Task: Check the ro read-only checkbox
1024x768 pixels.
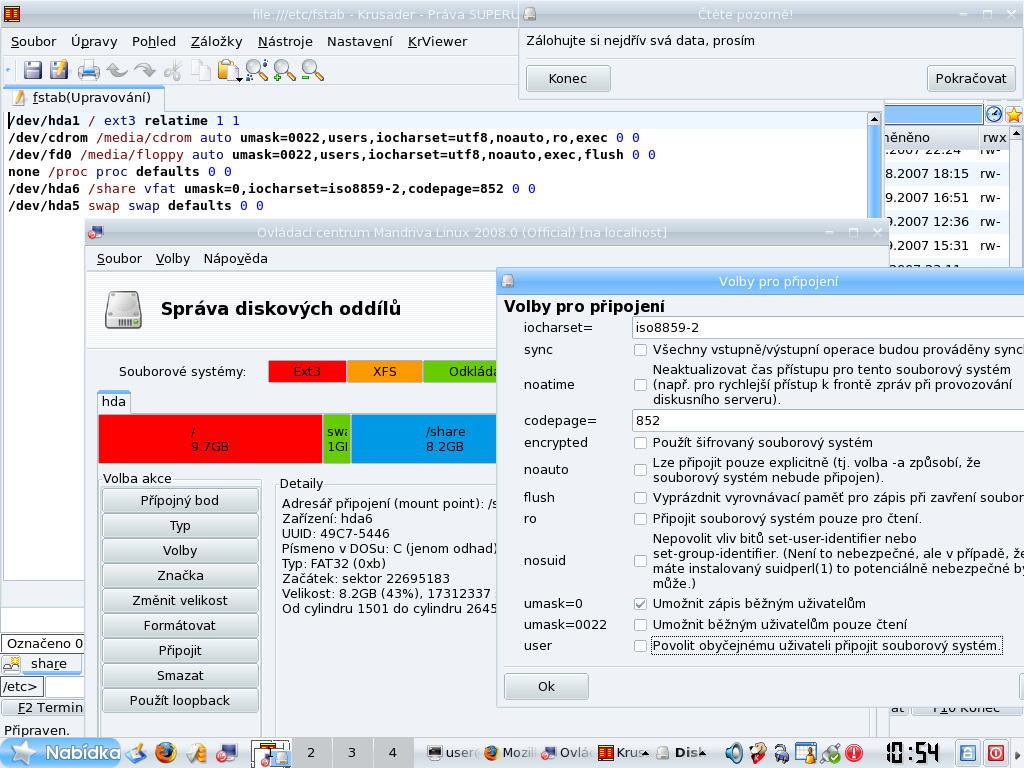Action: pyautogui.click(x=640, y=519)
